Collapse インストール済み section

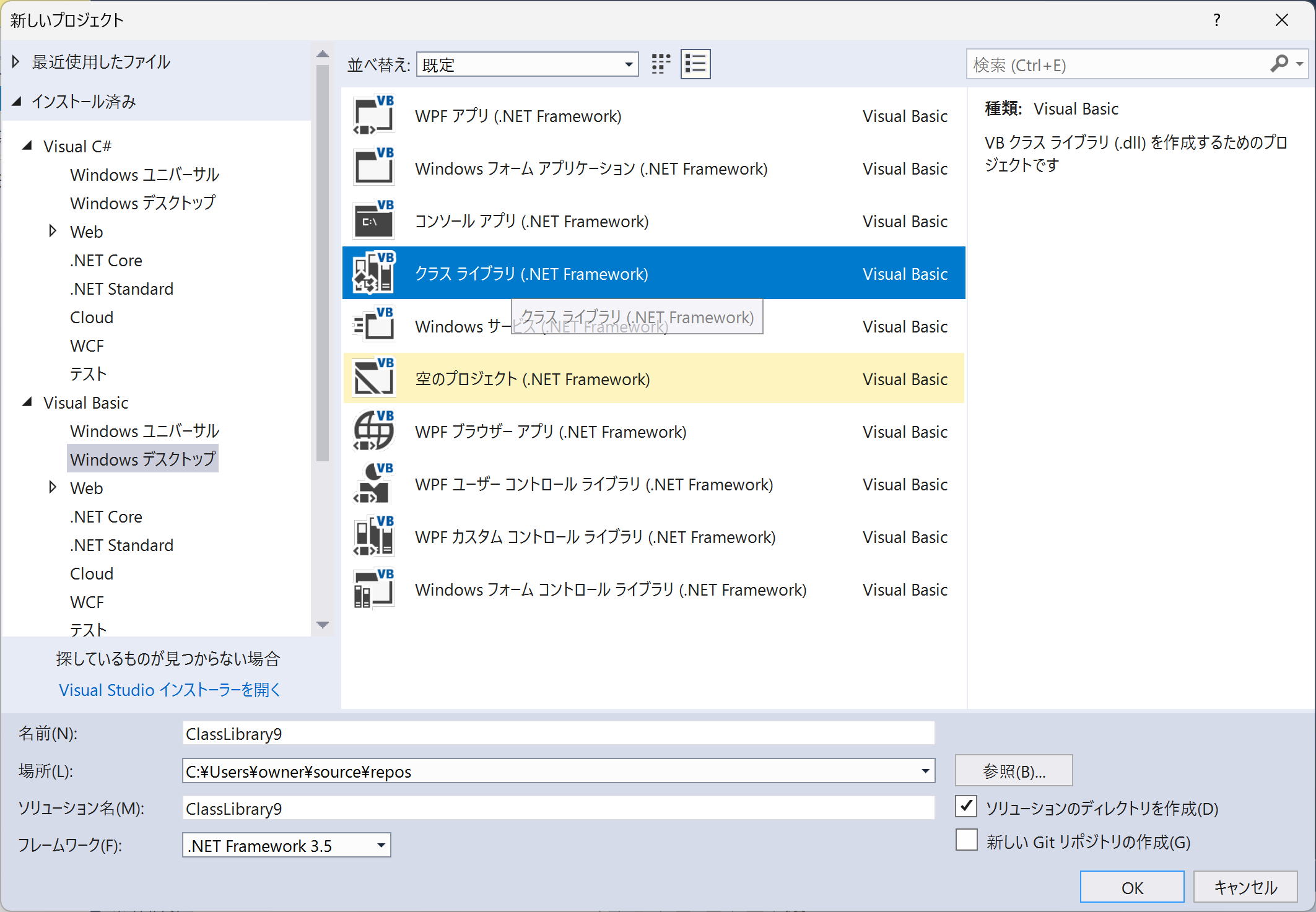(x=16, y=102)
